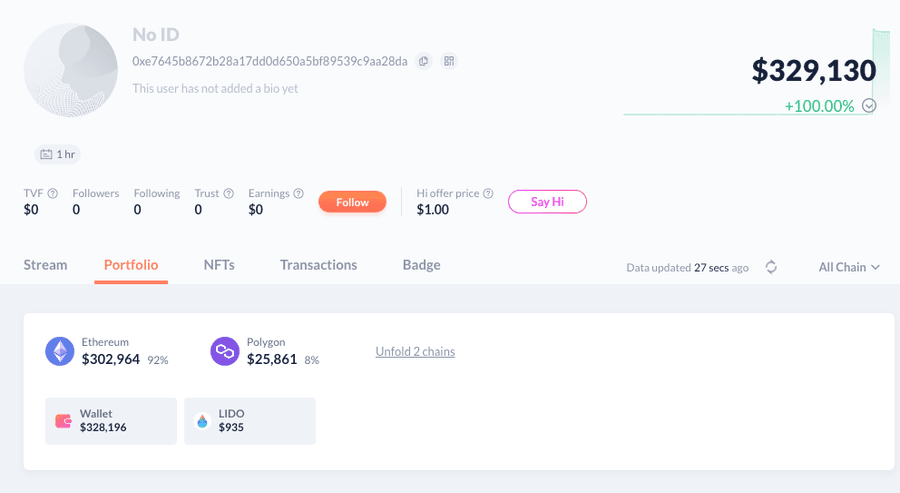Switch to the Stream tab
Screen dimensions: 900x493
[45, 265]
